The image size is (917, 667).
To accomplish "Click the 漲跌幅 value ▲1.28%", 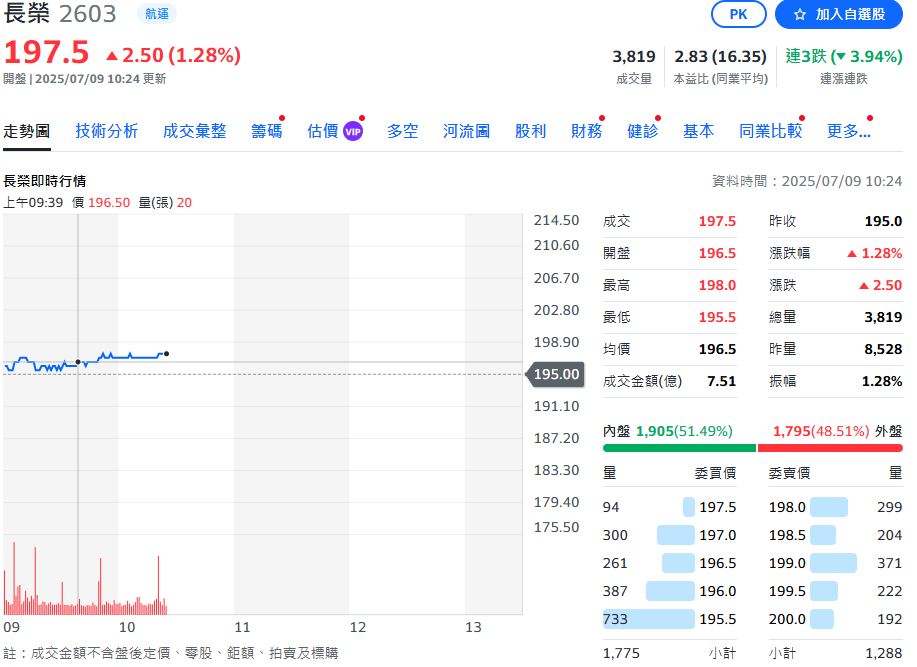I will click(875, 253).
